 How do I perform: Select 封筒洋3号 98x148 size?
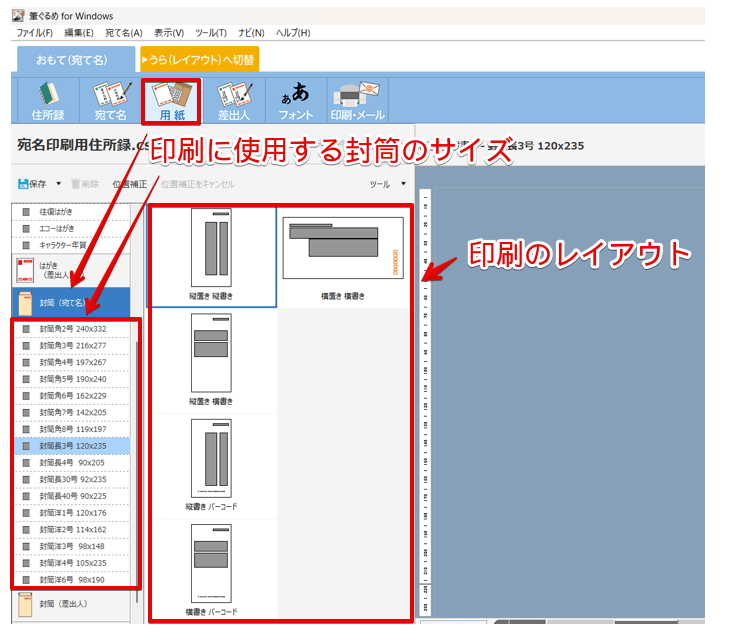point(72,546)
